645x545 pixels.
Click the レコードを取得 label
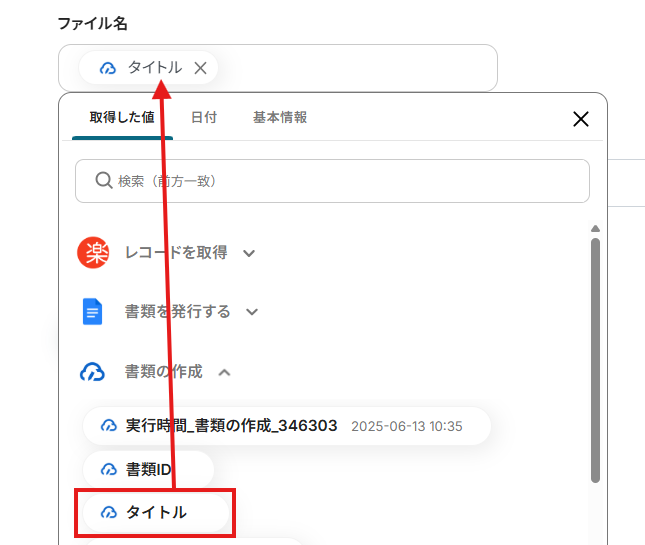tap(176, 253)
